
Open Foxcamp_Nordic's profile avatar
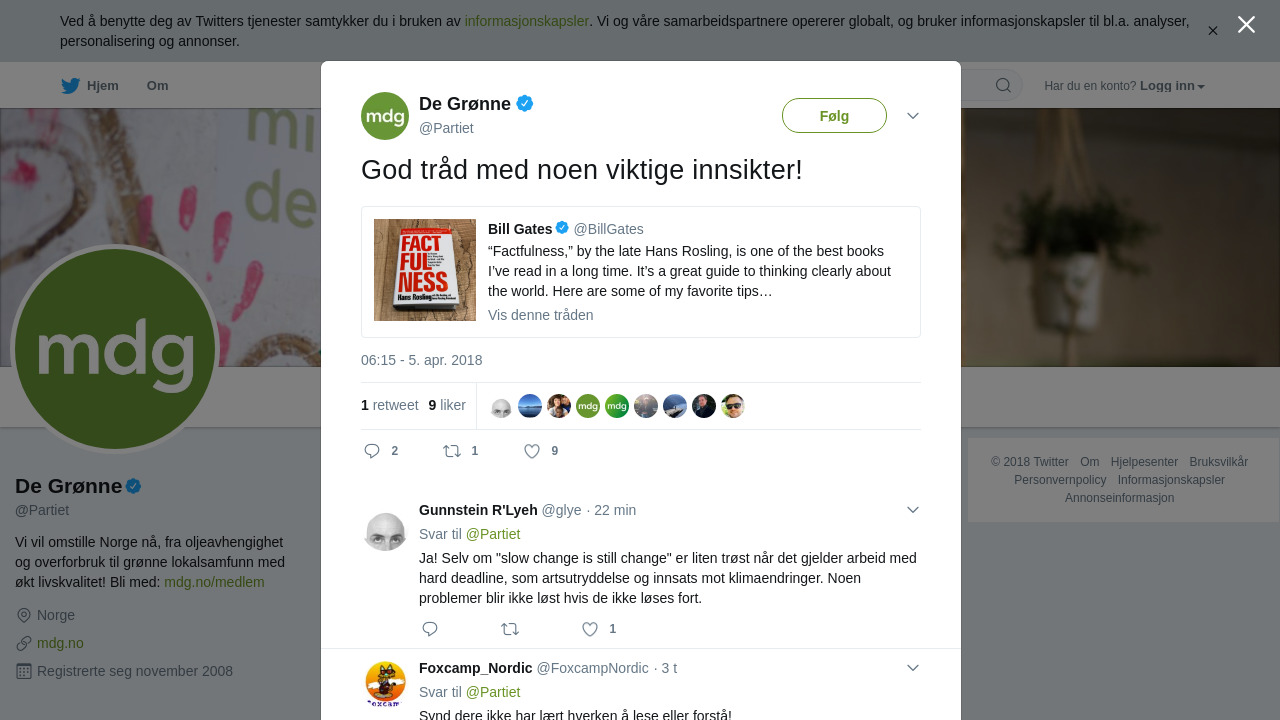tap(385, 684)
